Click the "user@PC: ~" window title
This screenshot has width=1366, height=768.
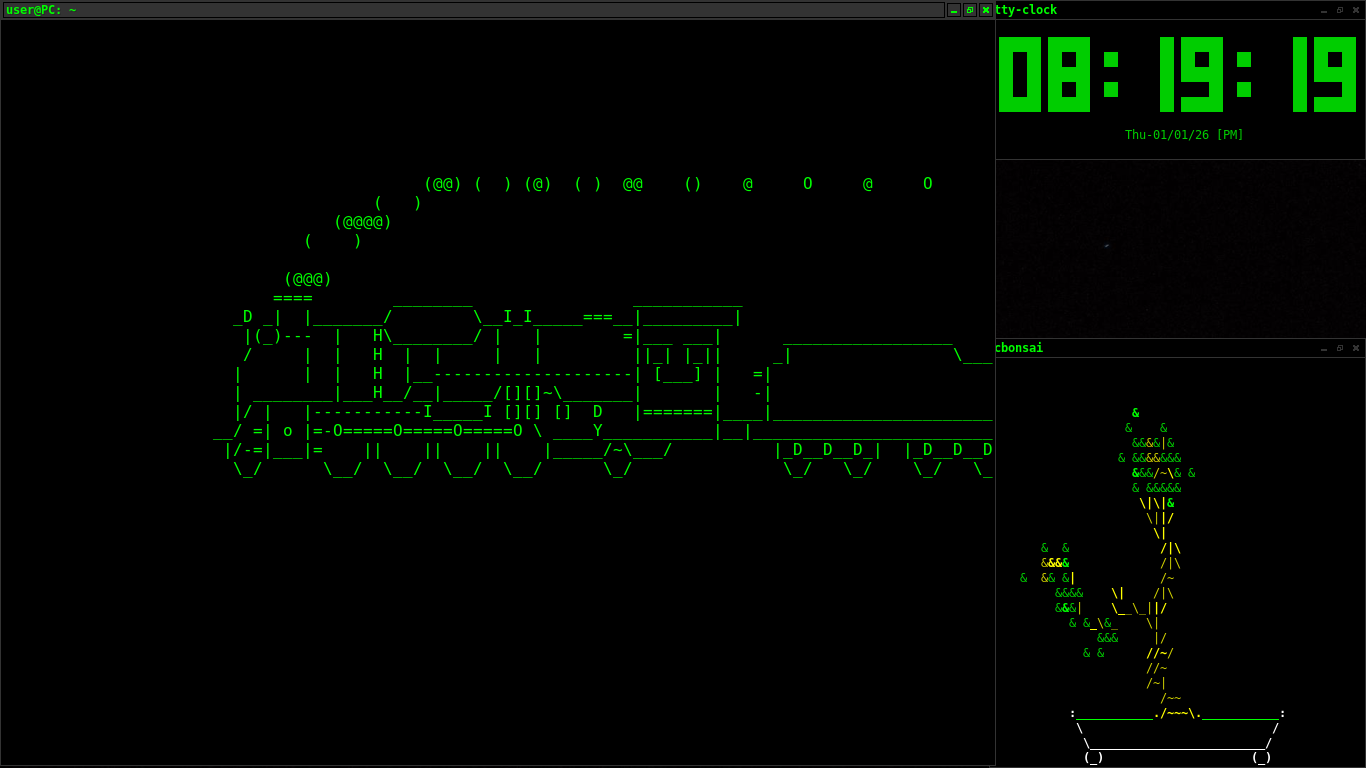coord(41,10)
